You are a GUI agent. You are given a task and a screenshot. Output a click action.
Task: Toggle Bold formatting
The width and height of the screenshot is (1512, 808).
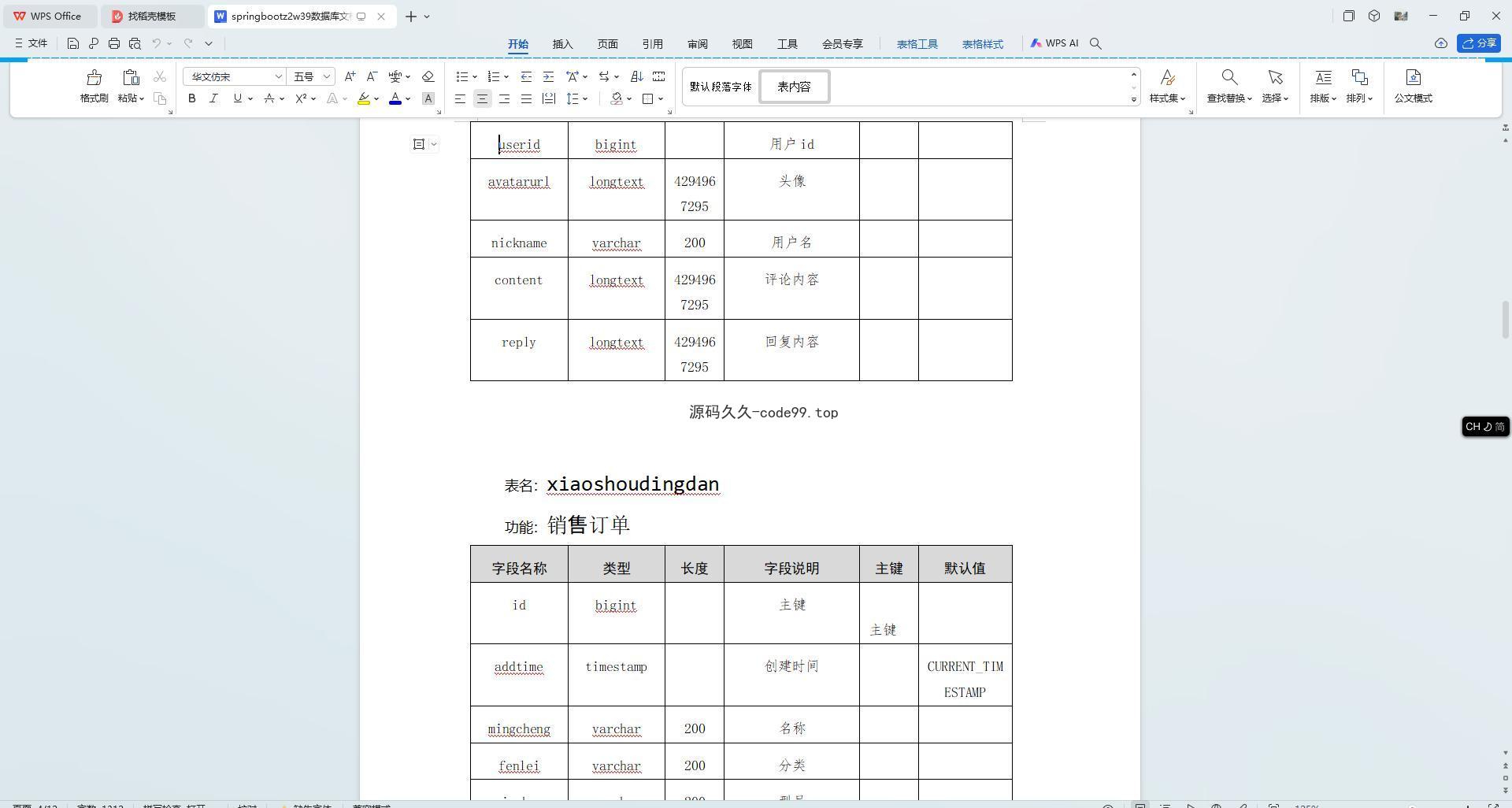pyautogui.click(x=191, y=98)
